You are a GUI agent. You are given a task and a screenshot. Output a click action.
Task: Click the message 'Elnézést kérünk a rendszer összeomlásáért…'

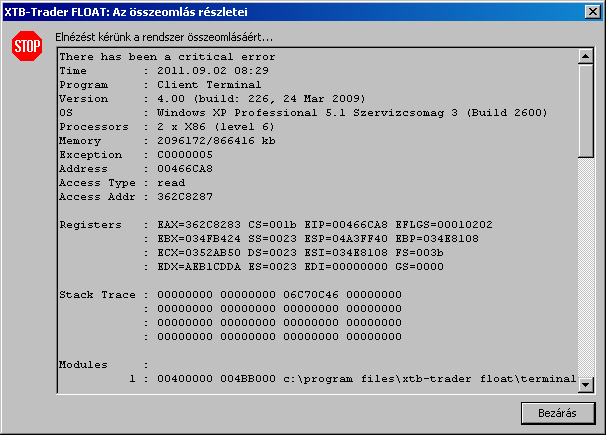(164, 37)
